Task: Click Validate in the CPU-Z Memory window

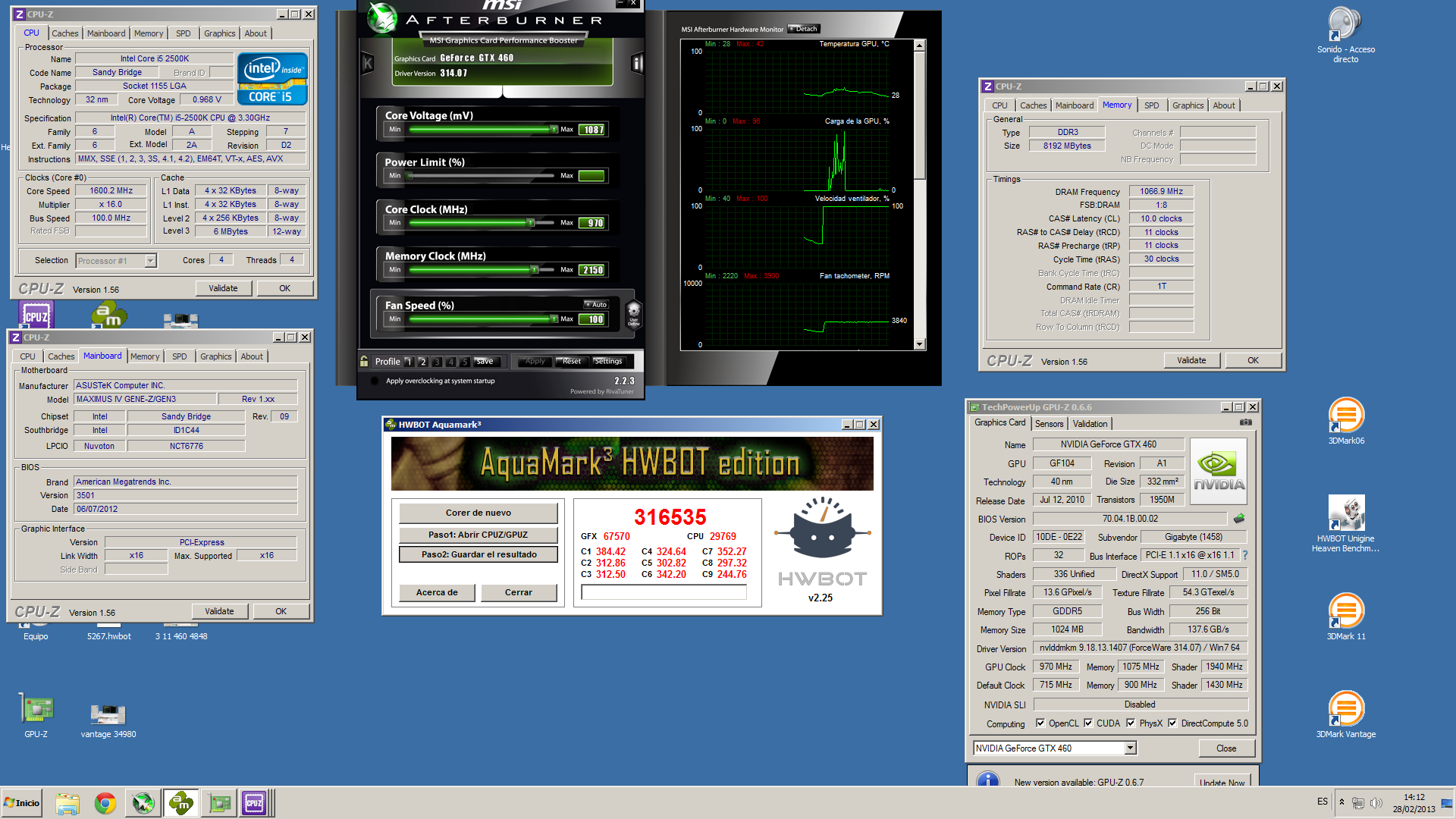Action: tap(1191, 360)
